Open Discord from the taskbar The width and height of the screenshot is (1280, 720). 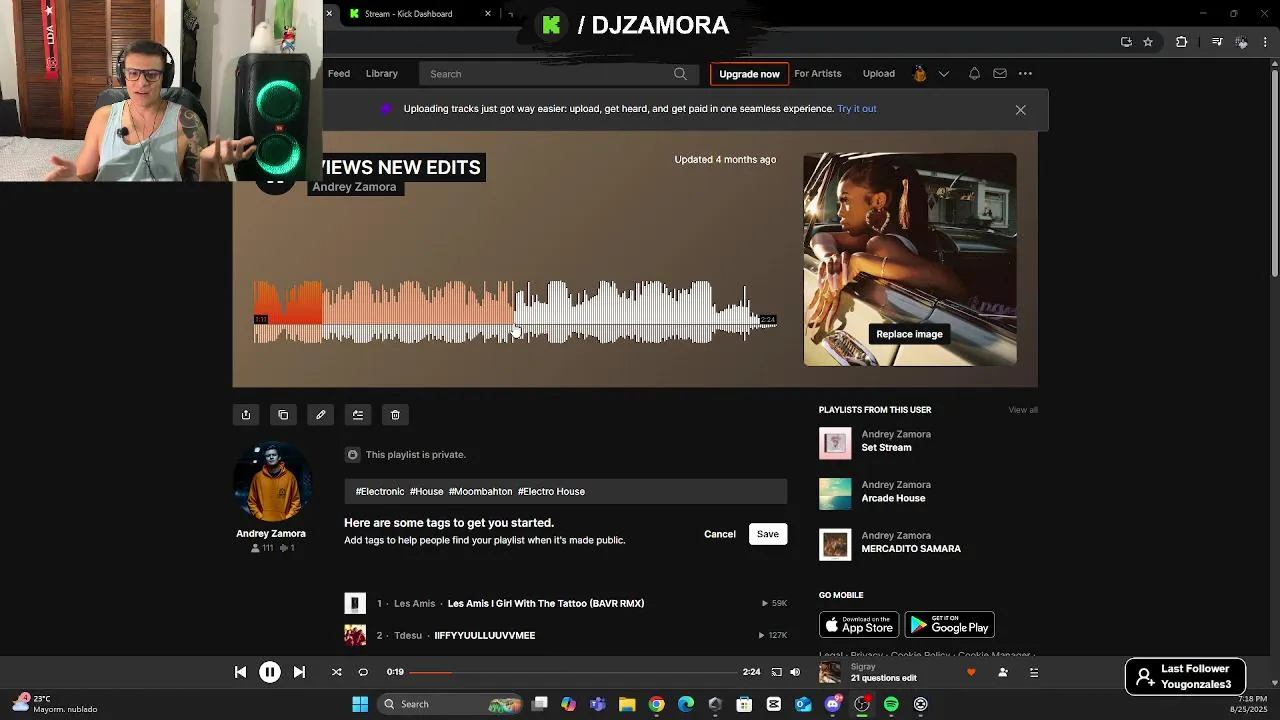[833, 704]
